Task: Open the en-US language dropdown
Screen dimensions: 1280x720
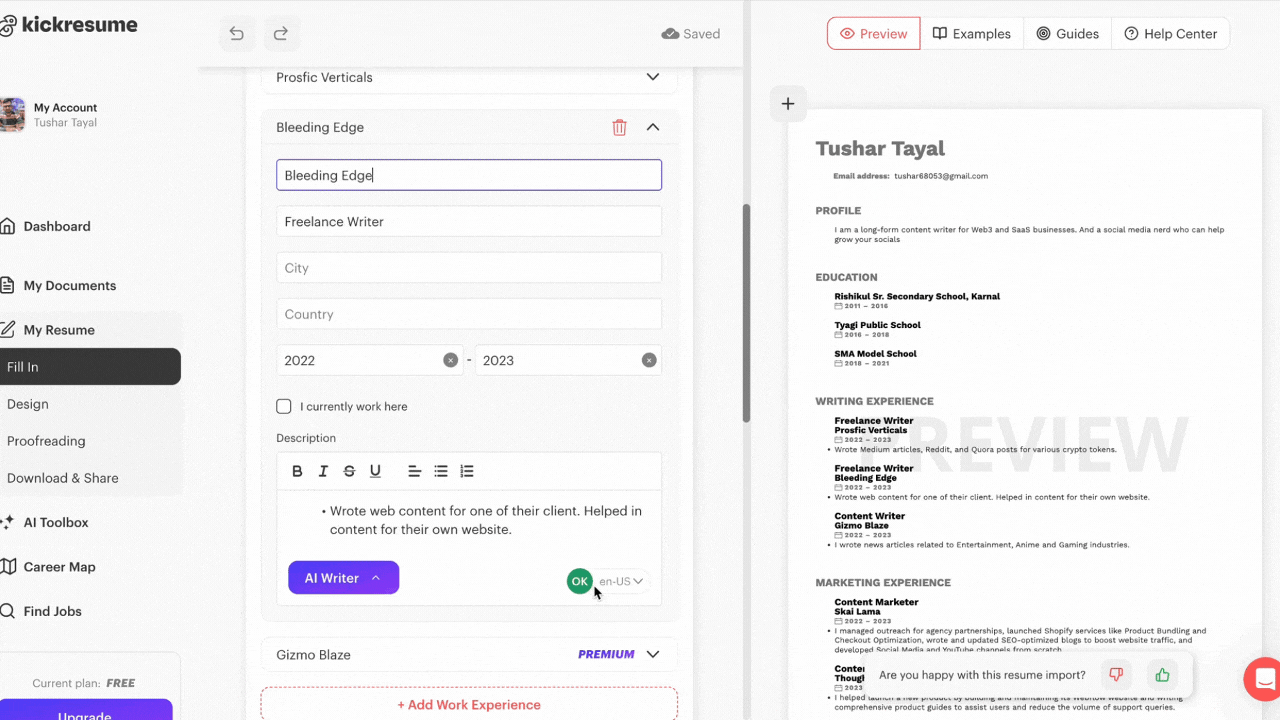Action: click(622, 581)
